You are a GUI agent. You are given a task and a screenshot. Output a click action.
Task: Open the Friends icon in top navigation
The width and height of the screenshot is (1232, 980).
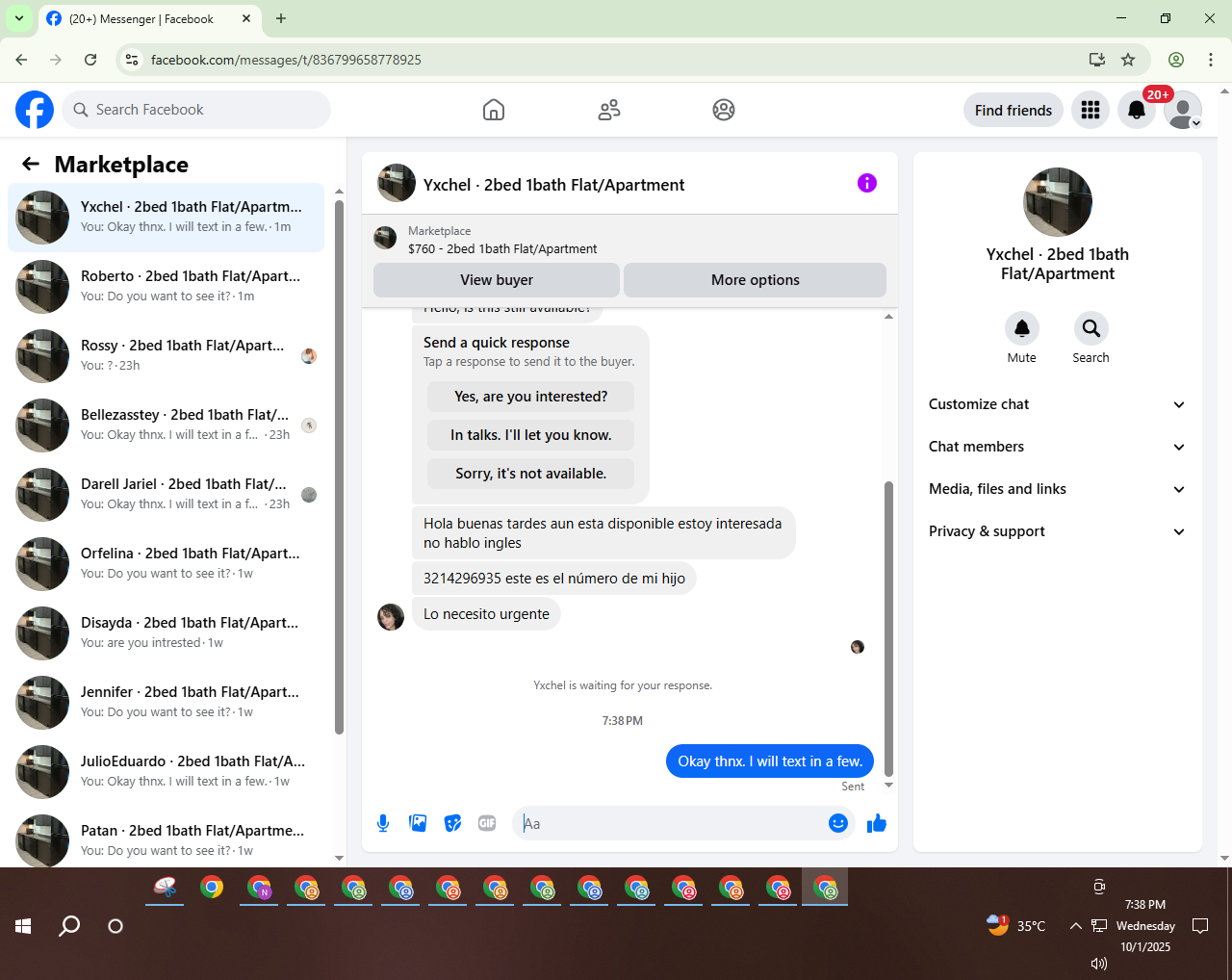[x=609, y=110]
